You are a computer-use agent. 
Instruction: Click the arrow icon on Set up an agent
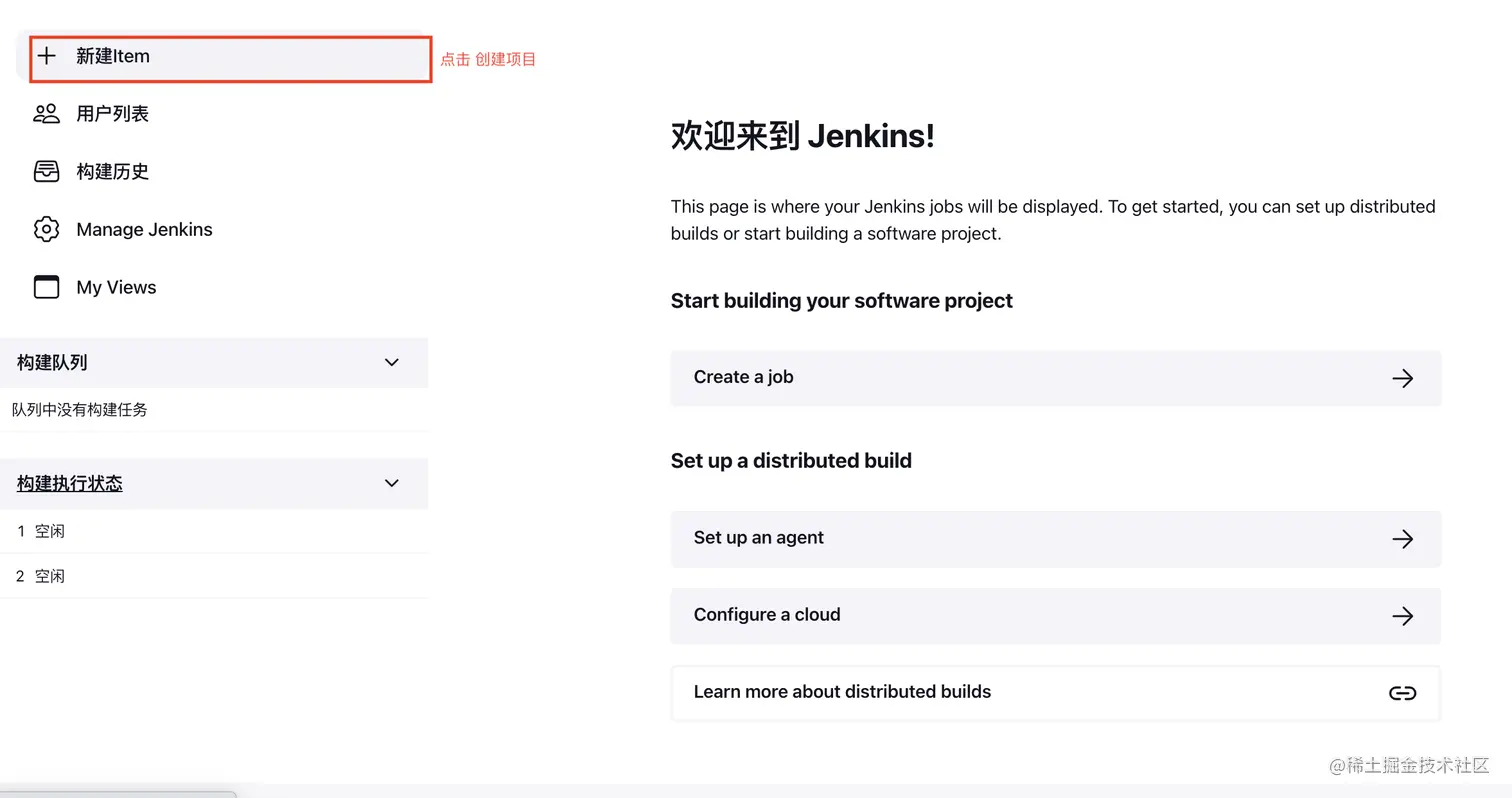[1403, 539]
